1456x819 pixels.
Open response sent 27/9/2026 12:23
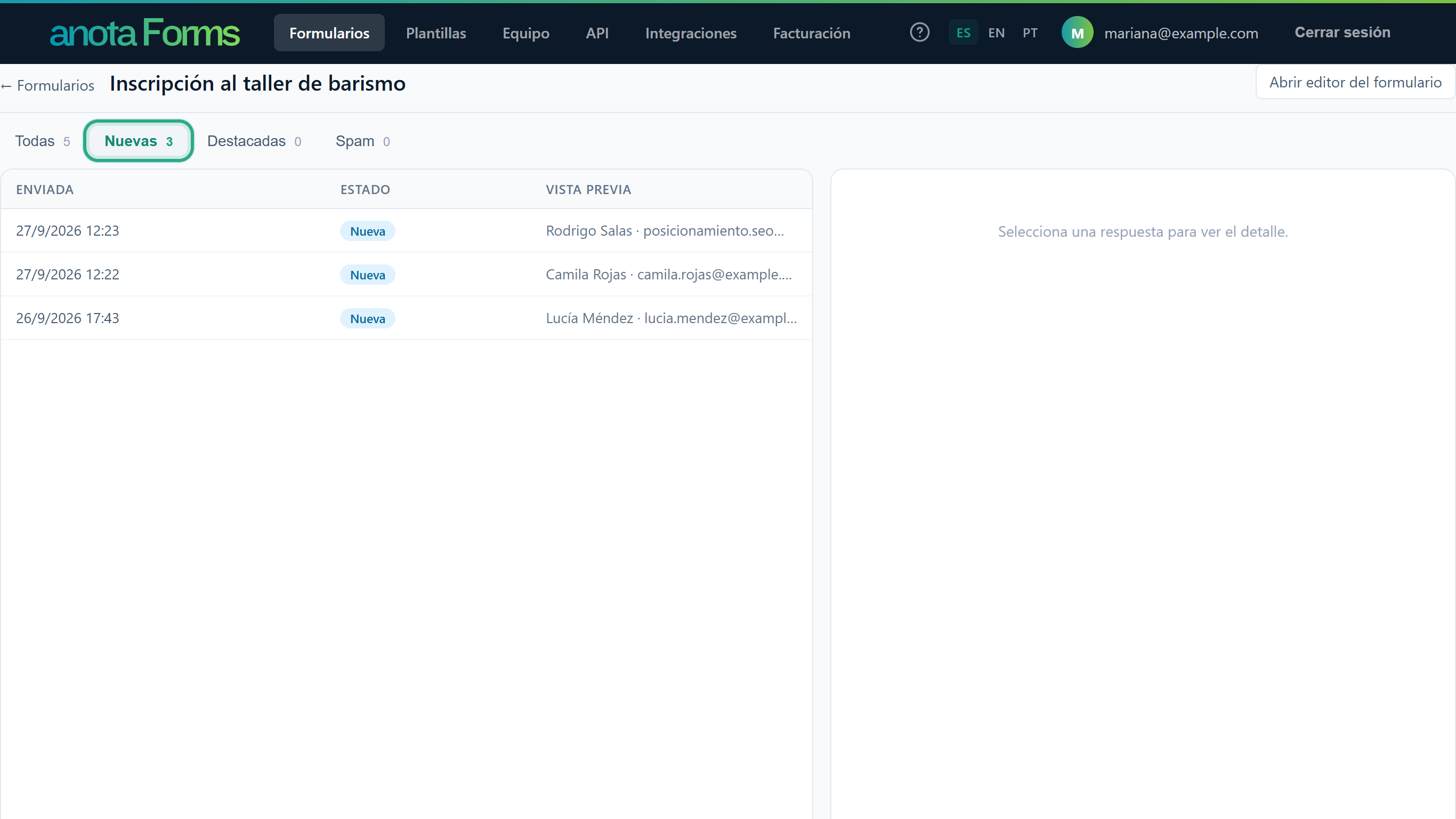point(407,231)
